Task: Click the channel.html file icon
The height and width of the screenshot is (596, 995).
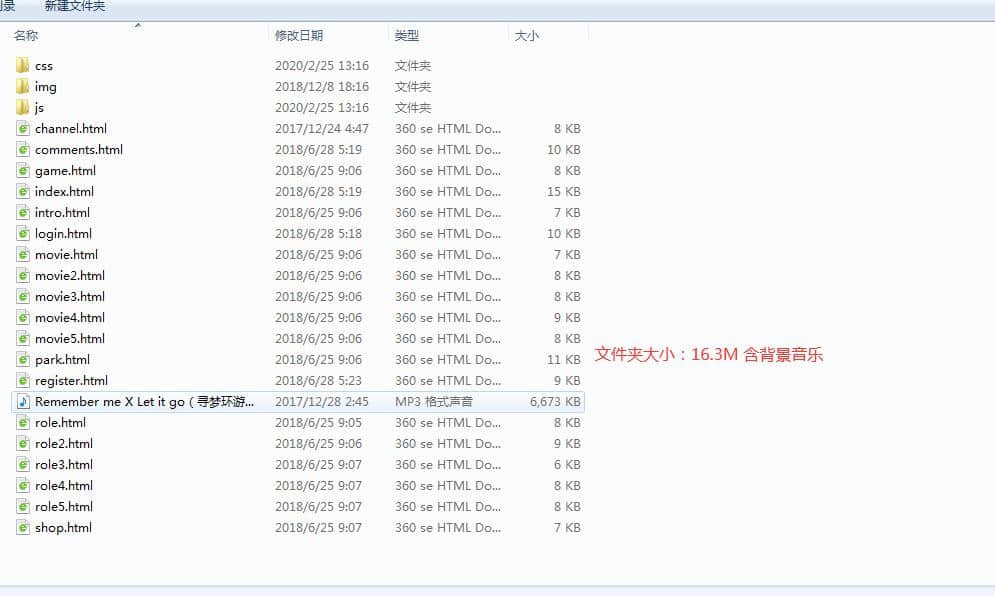Action: tap(23, 128)
